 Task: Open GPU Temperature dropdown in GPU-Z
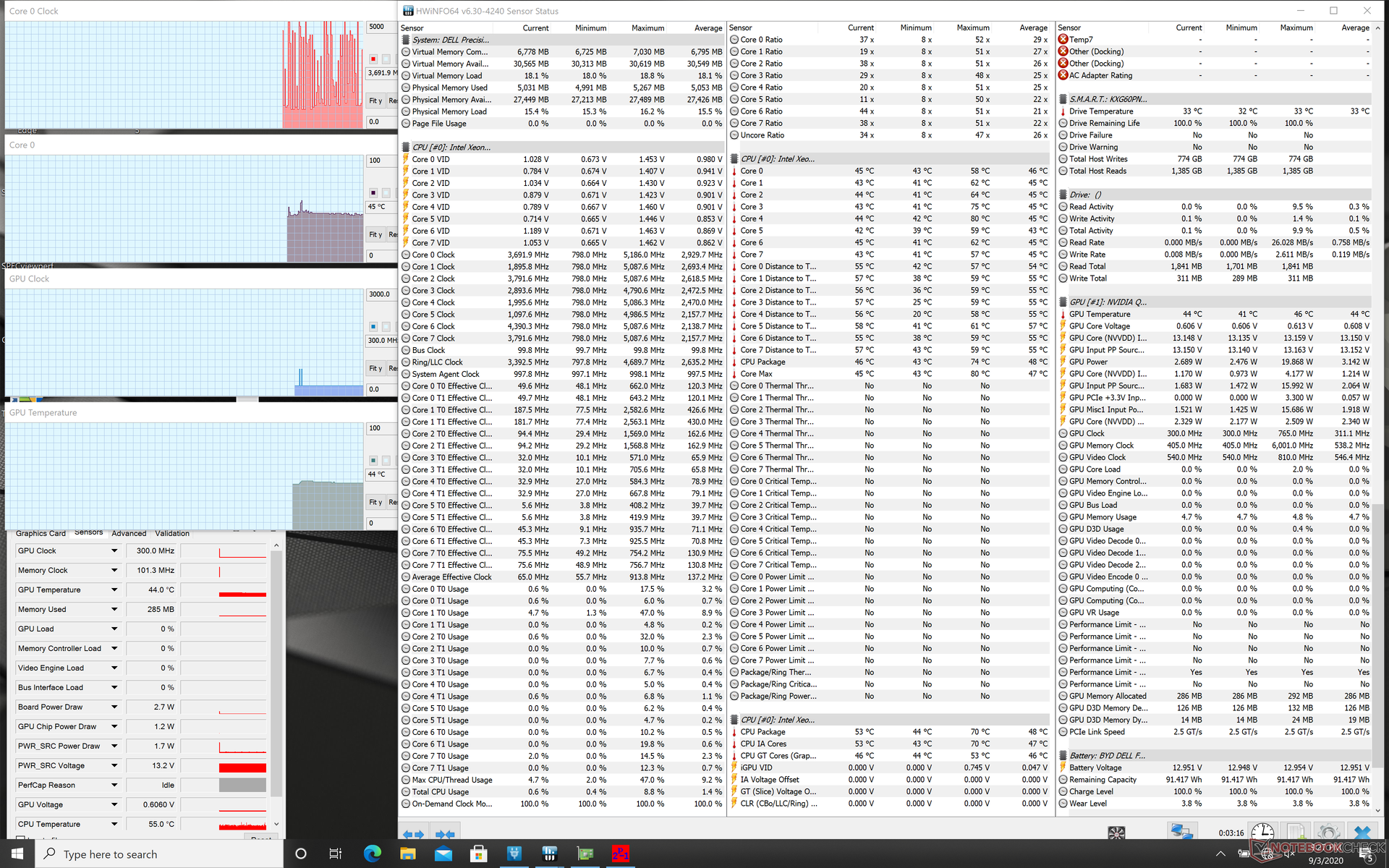[114, 590]
